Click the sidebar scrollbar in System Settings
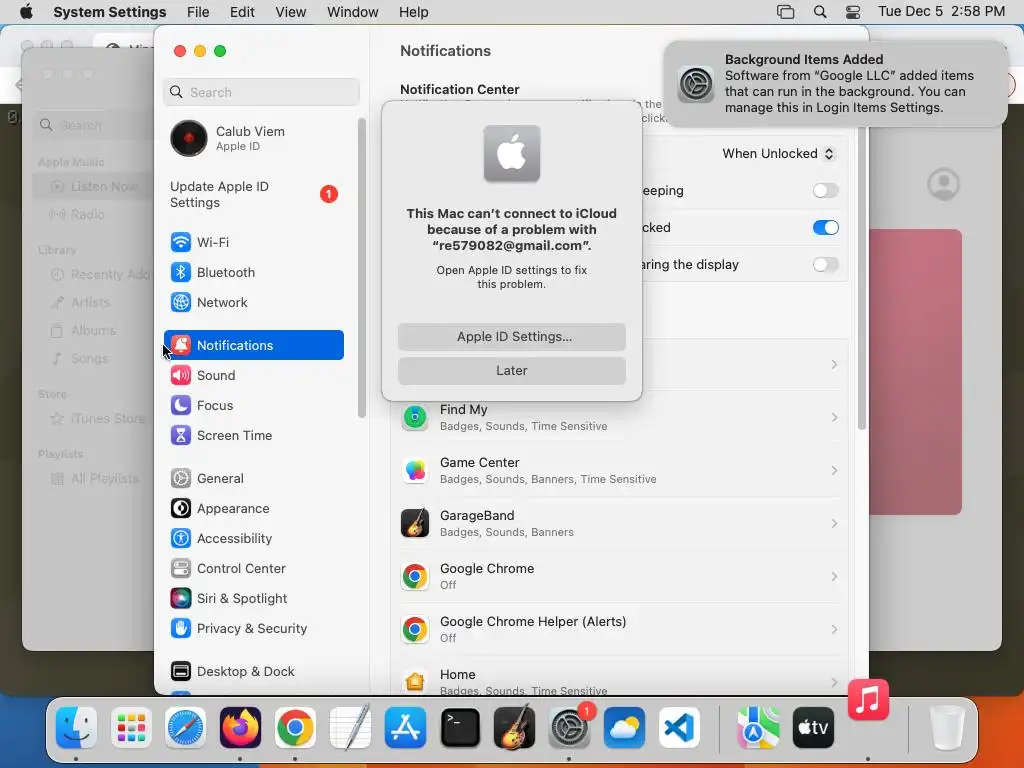 coord(362,268)
